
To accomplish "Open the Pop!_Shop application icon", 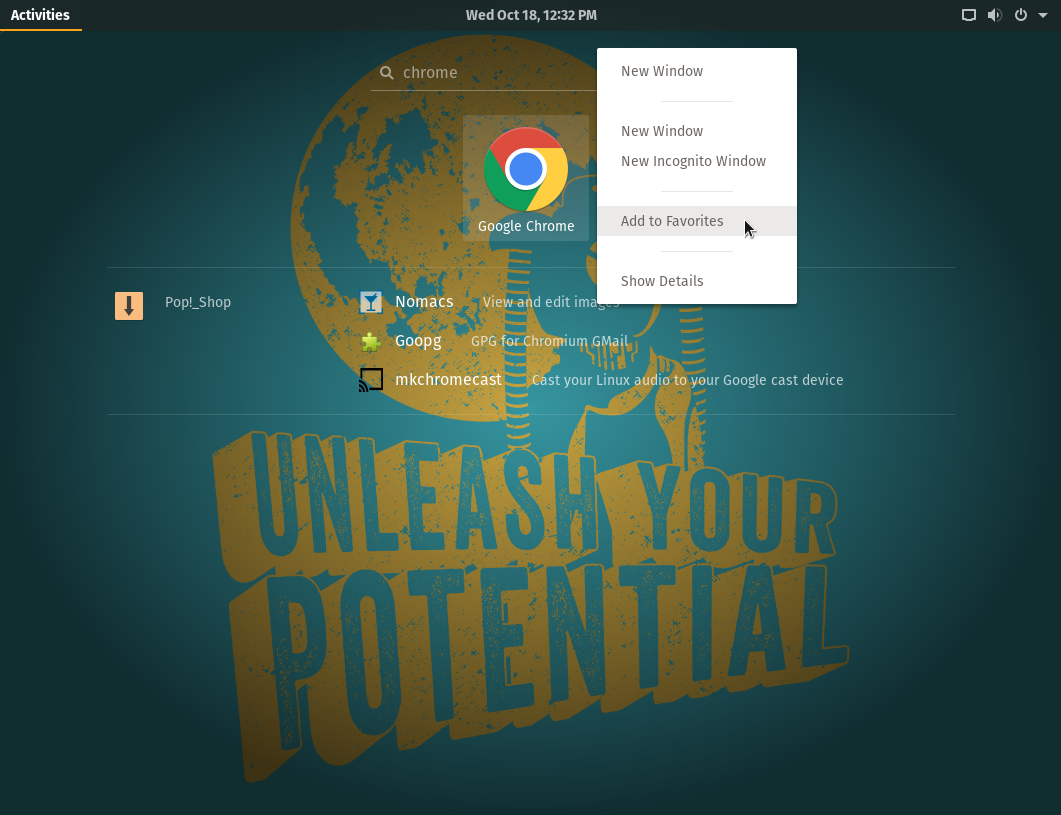I will (x=129, y=305).
